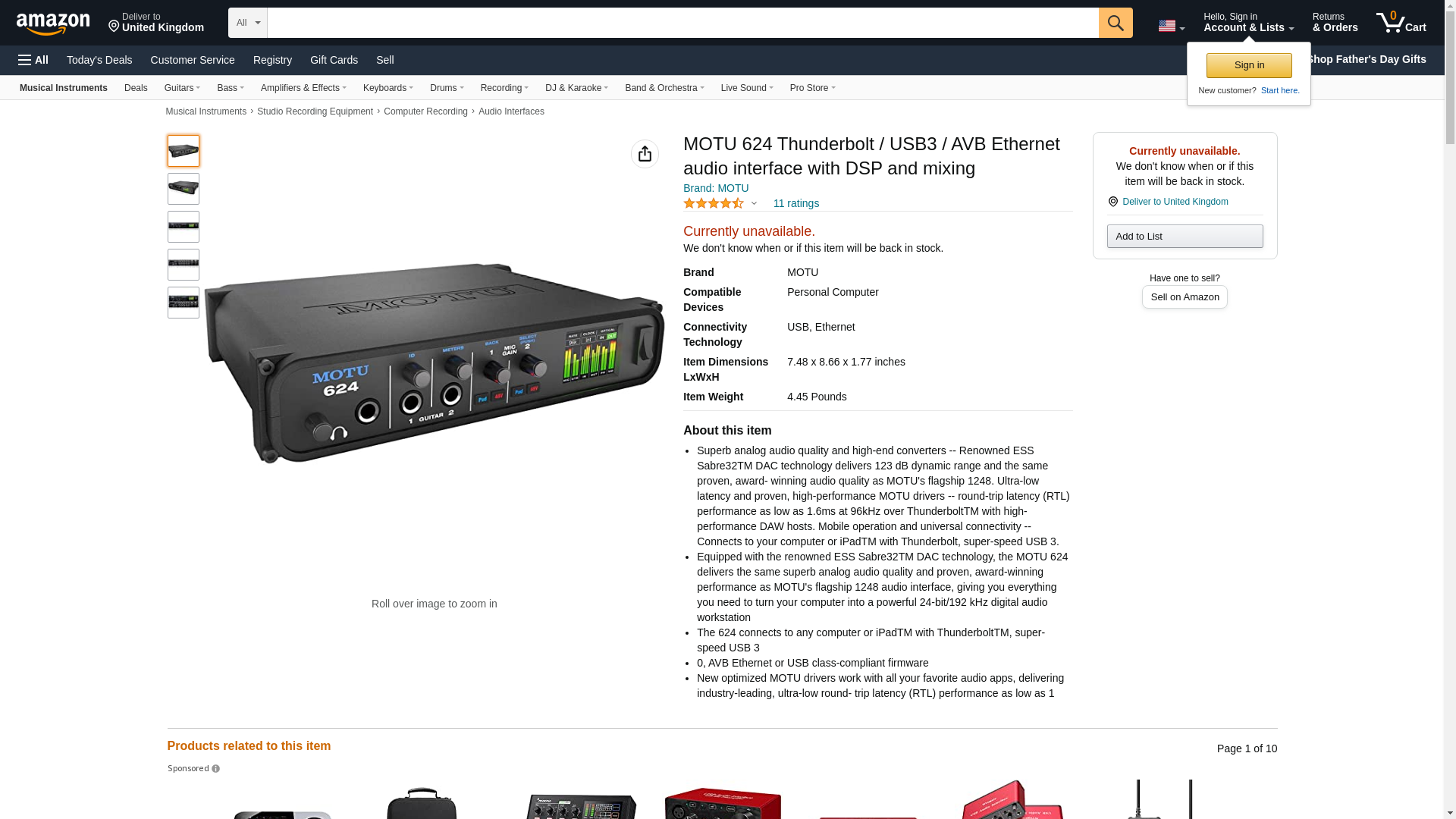
Task: Open Gift Cards menu item
Action: pos(334,60)
